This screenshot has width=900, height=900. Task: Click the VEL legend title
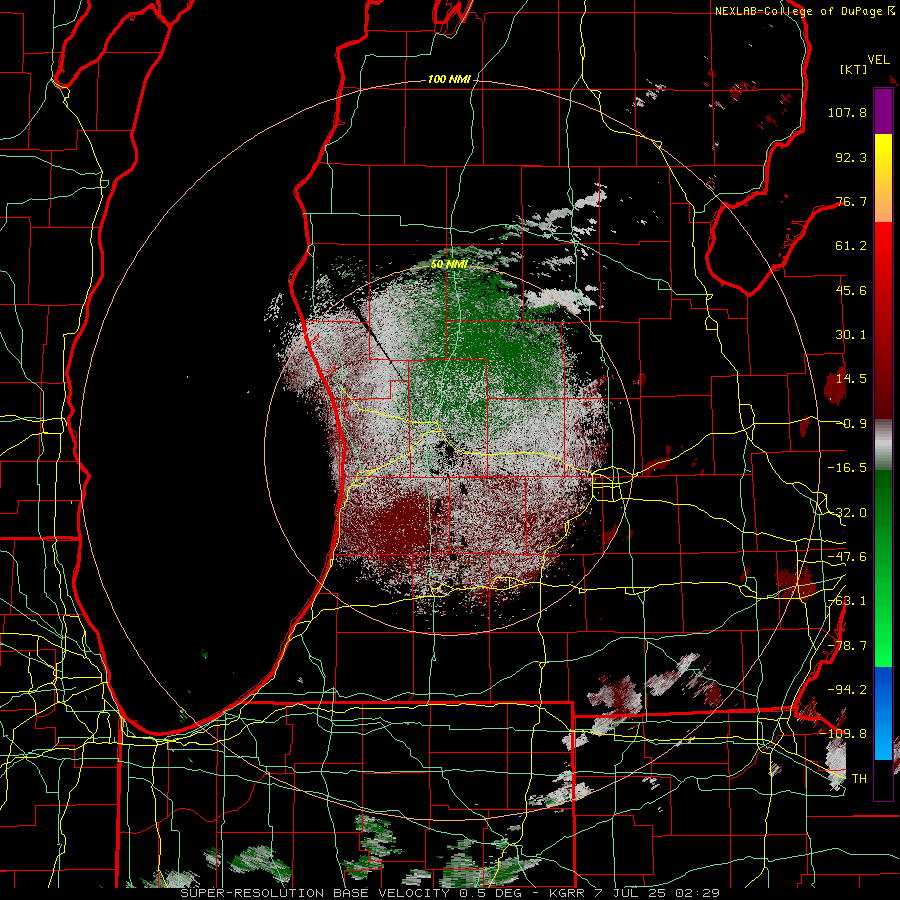click(x=879, y=60)
